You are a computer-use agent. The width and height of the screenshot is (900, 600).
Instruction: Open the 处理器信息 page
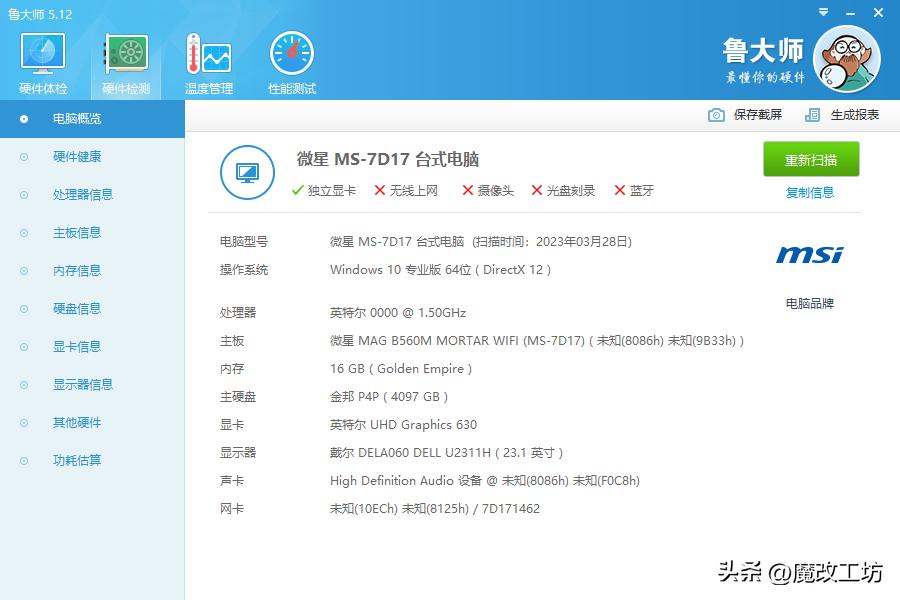pos(80,195)
